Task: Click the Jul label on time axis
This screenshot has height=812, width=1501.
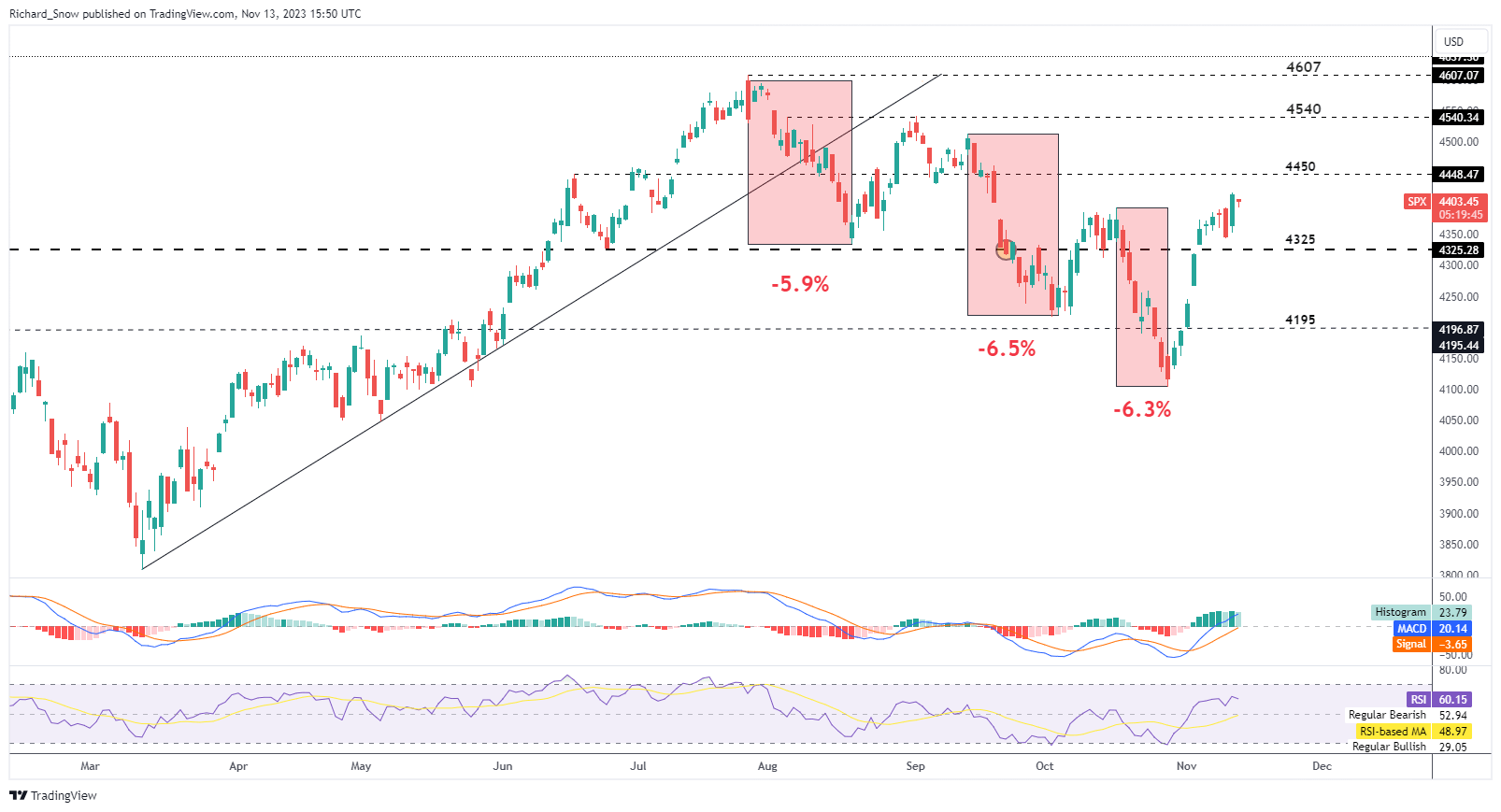Action: [x=638, y=766]
